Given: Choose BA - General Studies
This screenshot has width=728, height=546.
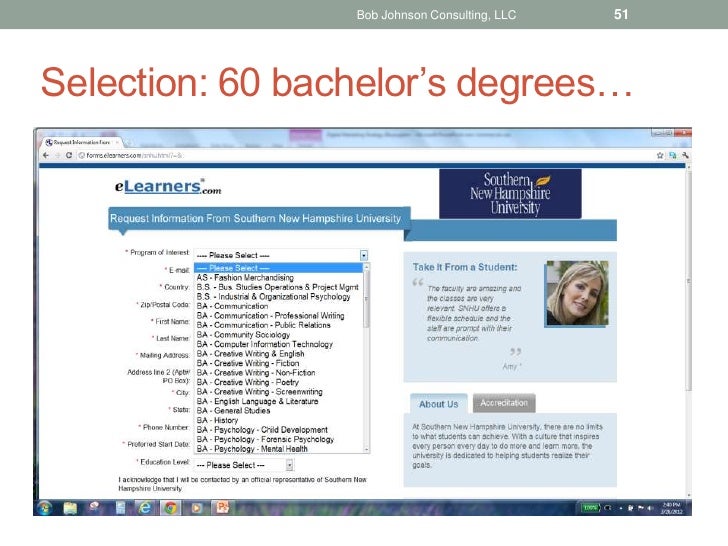Looking at the screenshot, I should (279, 410).
